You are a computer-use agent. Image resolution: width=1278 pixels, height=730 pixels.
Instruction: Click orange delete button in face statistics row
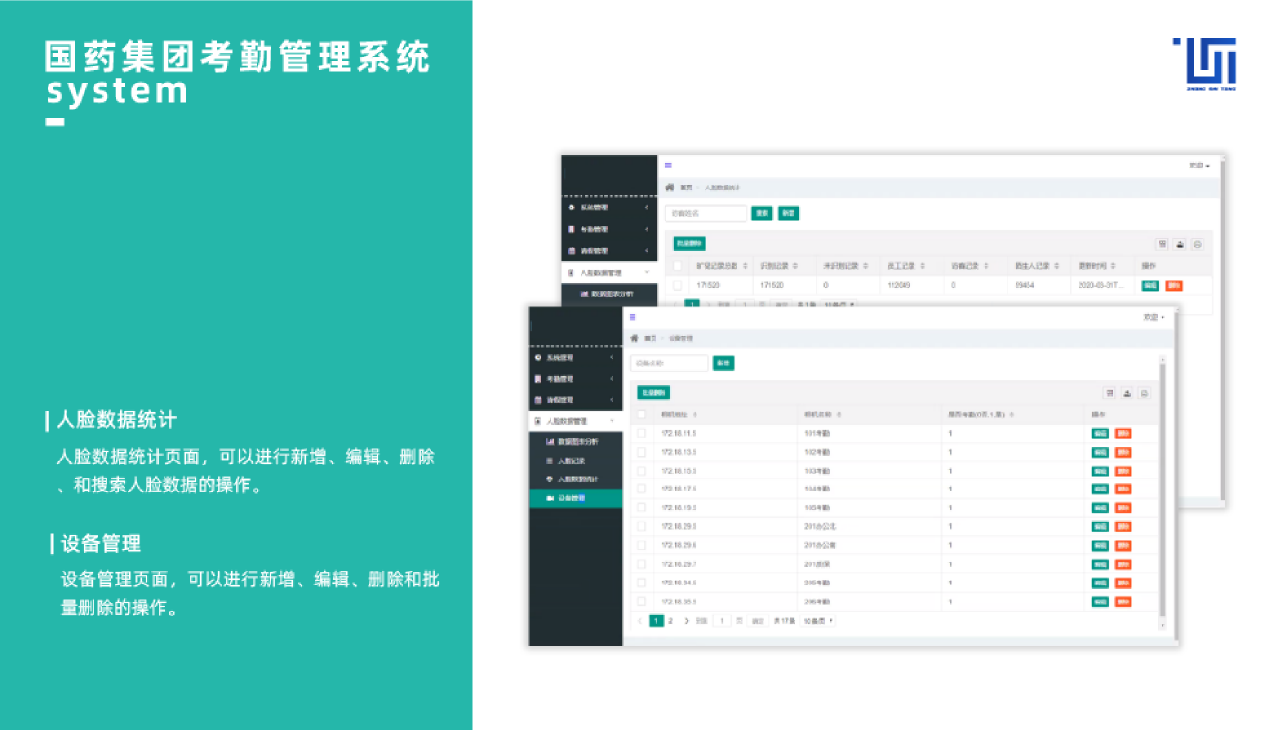point(1173,285)
